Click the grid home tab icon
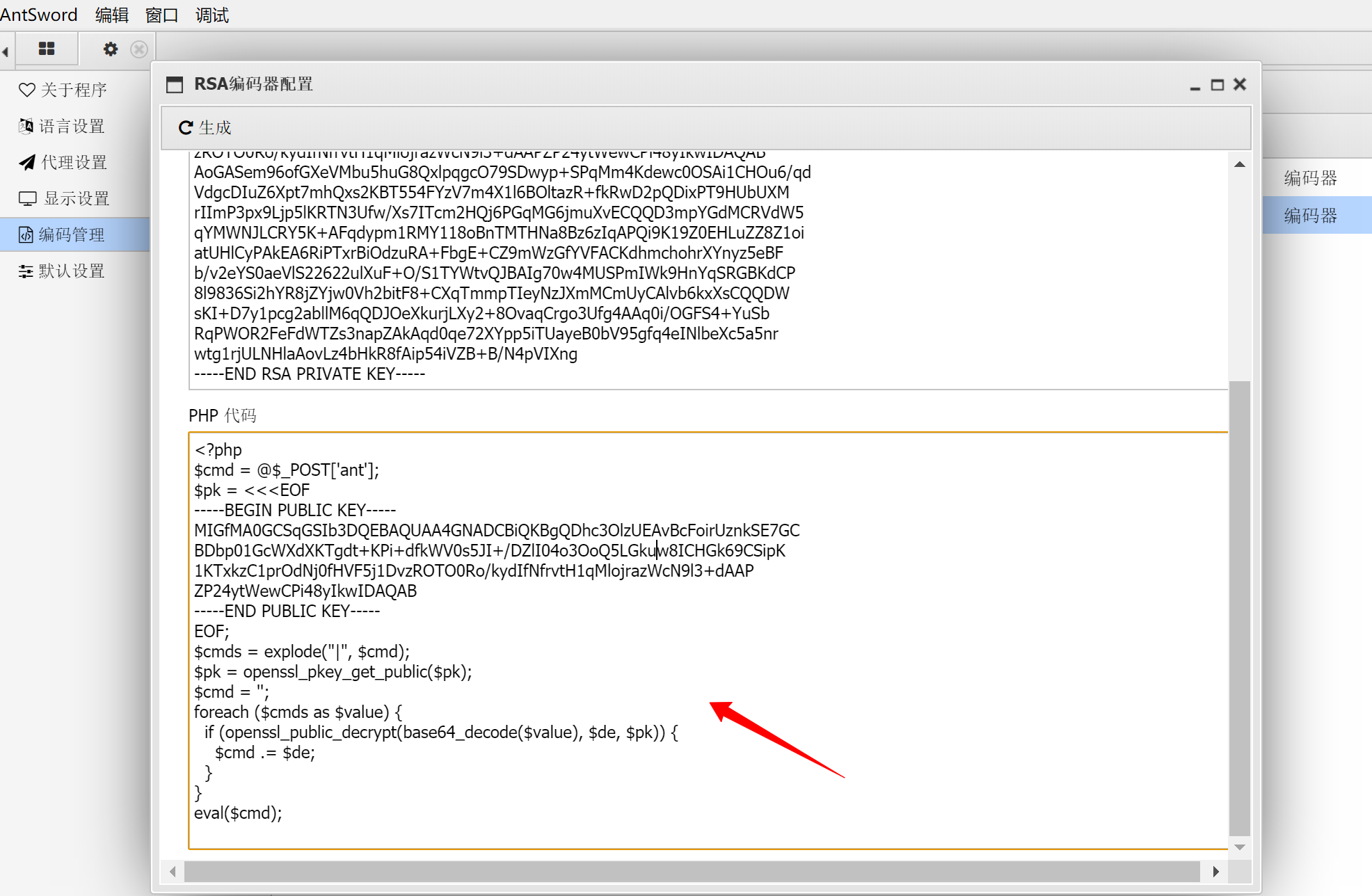This screenshot has height=896, width=1372. click(47, 49)
